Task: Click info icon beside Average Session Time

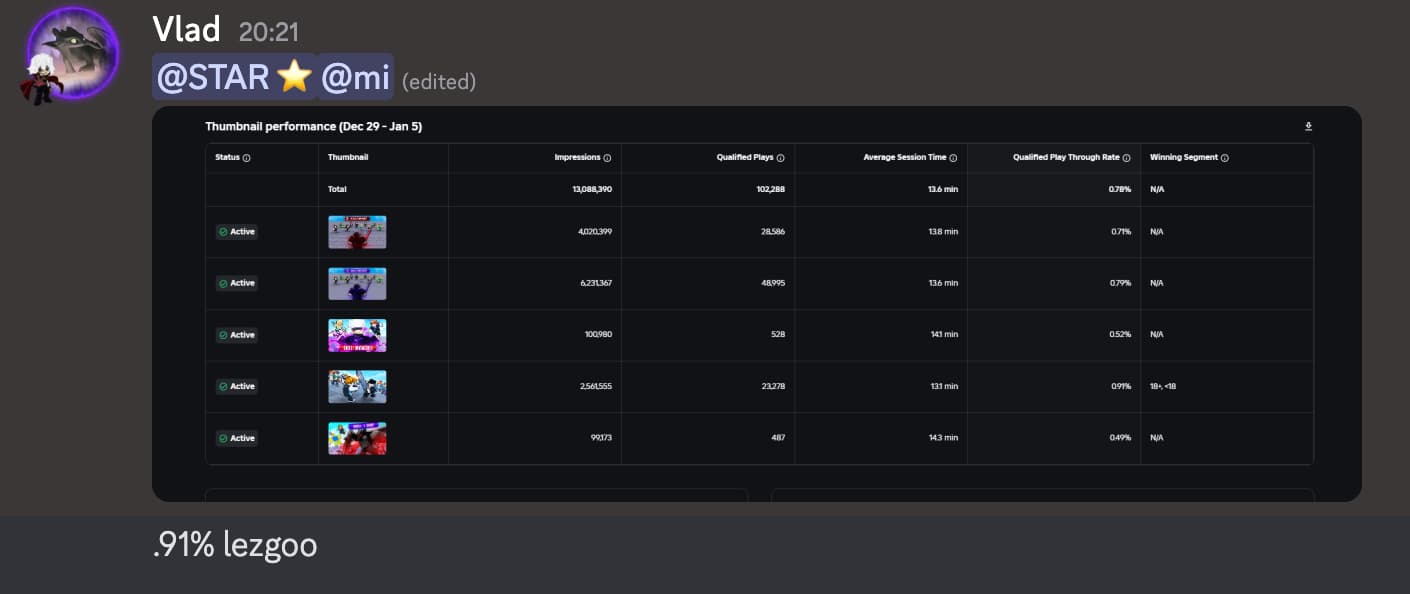Action: pos(953,158)
